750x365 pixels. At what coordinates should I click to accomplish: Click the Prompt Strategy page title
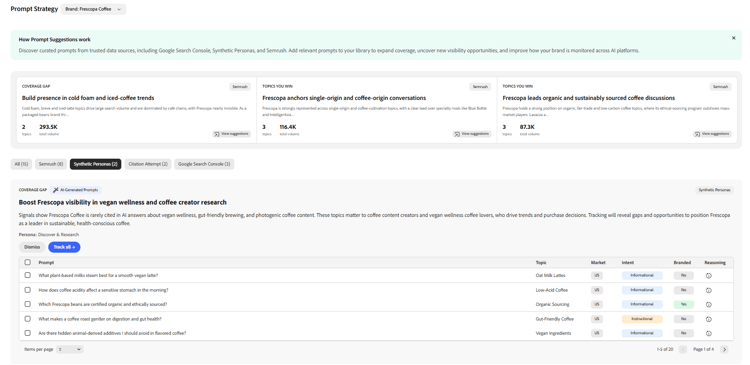pos(34,9)
